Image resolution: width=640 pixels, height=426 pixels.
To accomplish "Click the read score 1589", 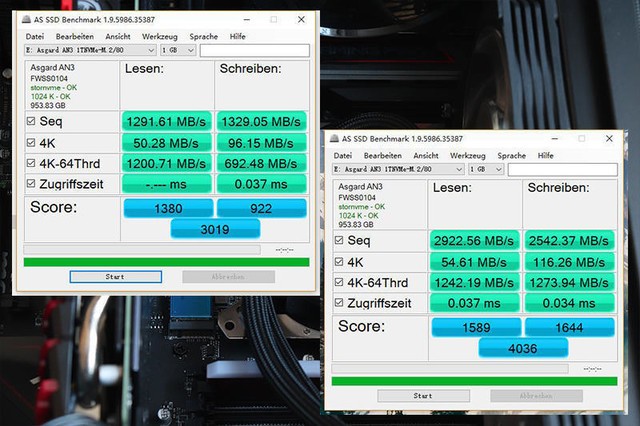I will click(476, 327).
